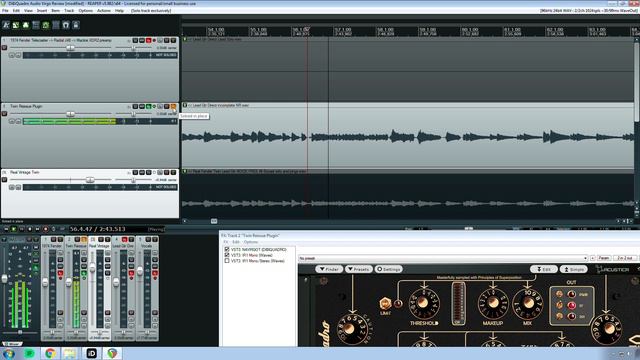Toggle snap magnet icon in the toolbar
640x360 pixels.
[x=66, y=25]
